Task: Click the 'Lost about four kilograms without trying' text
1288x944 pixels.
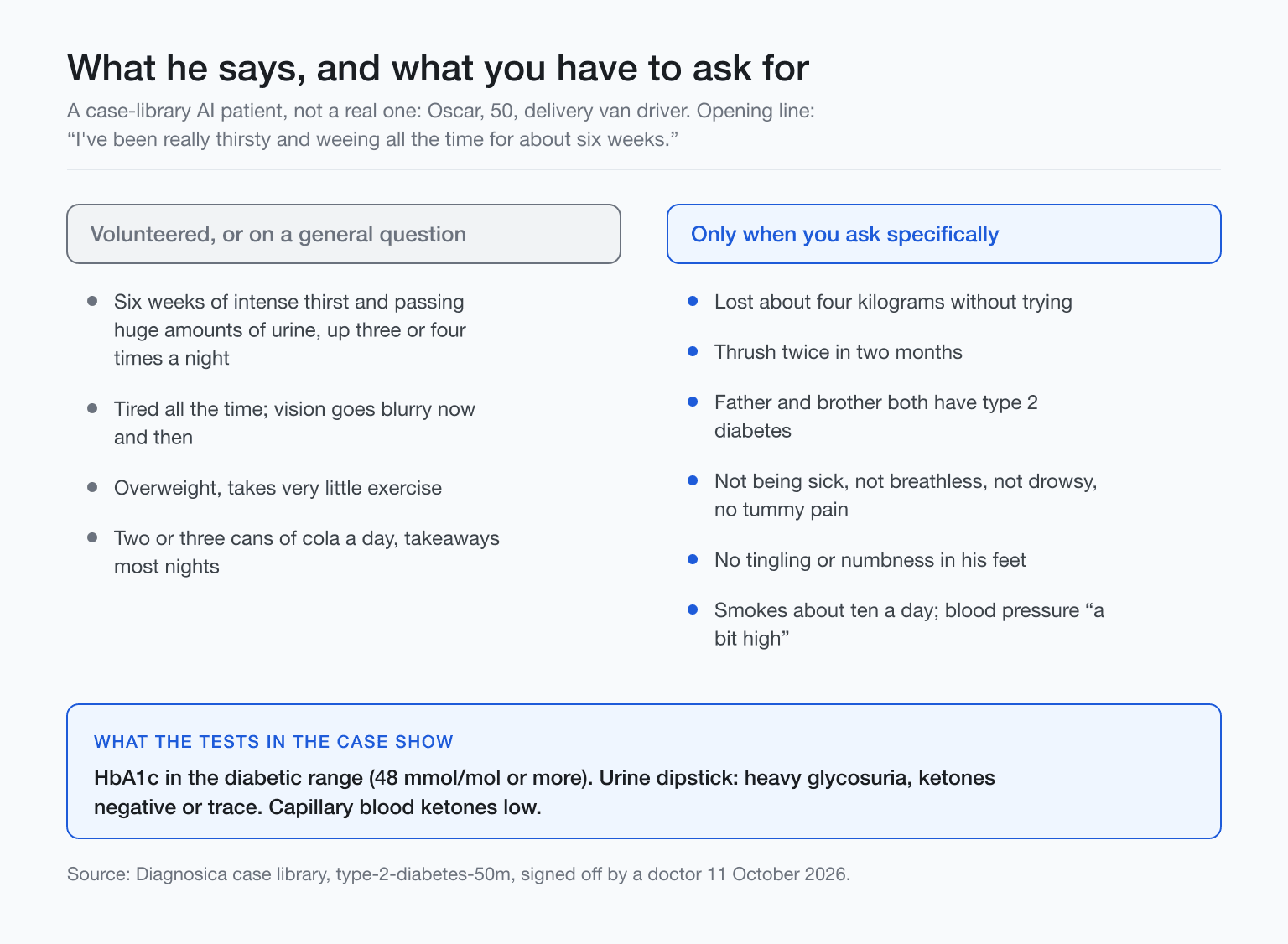Action: tap(893, 302)
